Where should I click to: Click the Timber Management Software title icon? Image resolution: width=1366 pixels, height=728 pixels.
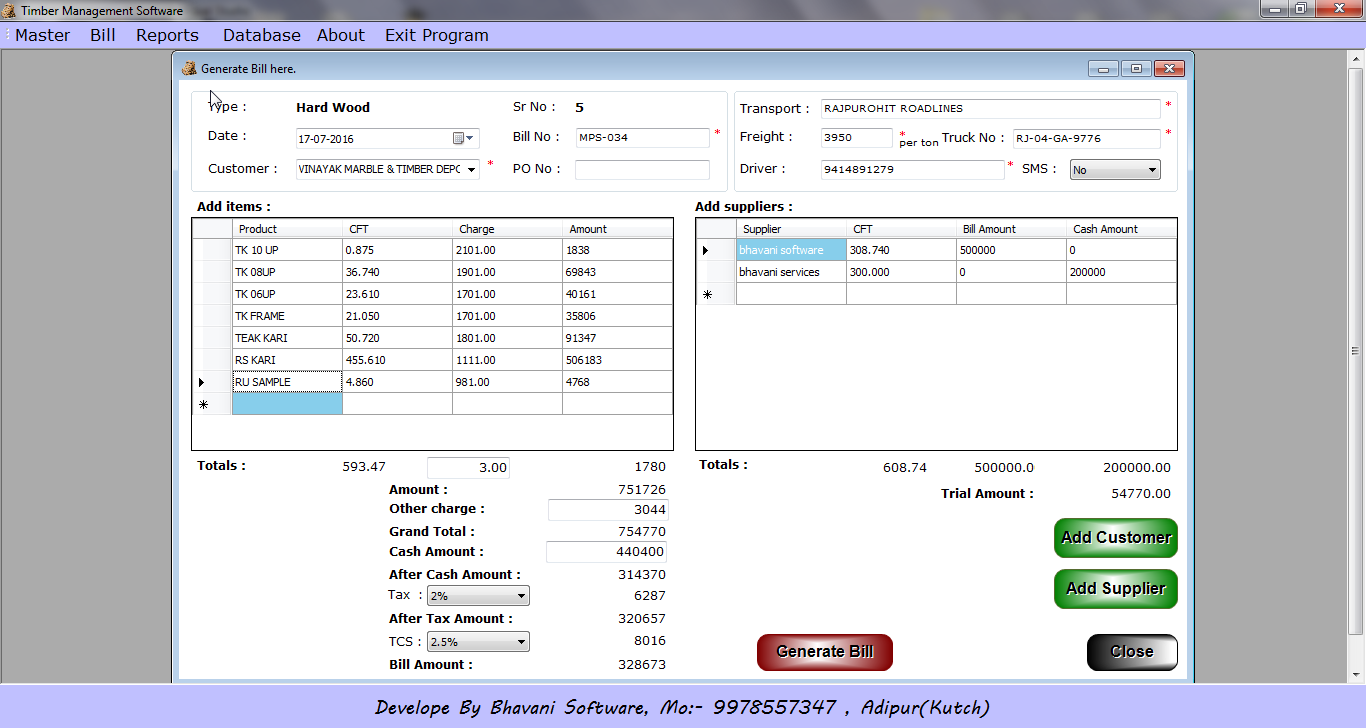point(9,10)
